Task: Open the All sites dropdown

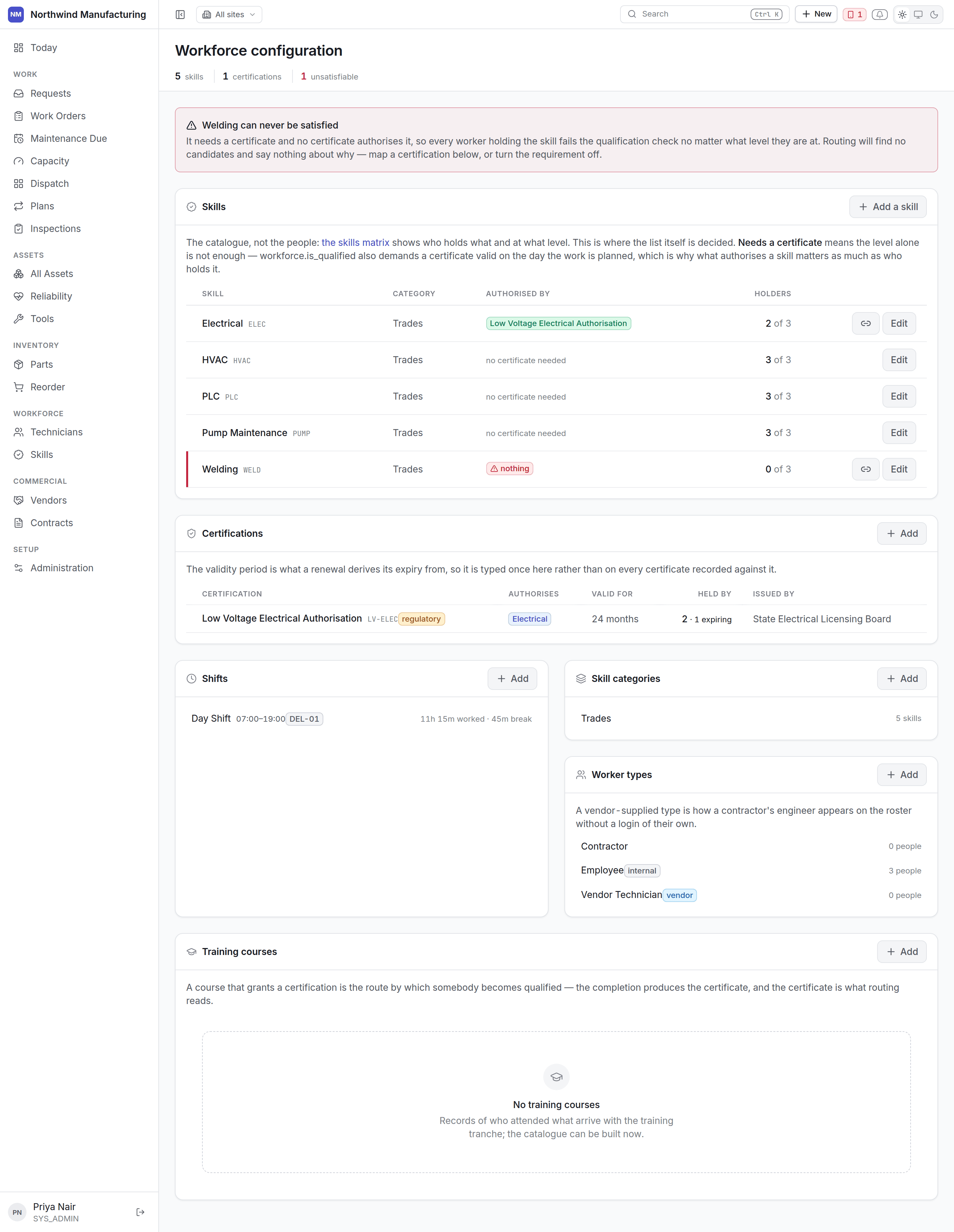Action: (229, 15)
